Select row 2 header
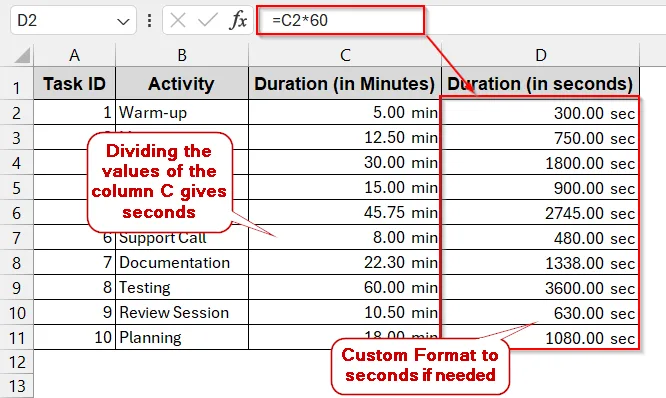The image size is (666, 398). (x=17, y=113)
